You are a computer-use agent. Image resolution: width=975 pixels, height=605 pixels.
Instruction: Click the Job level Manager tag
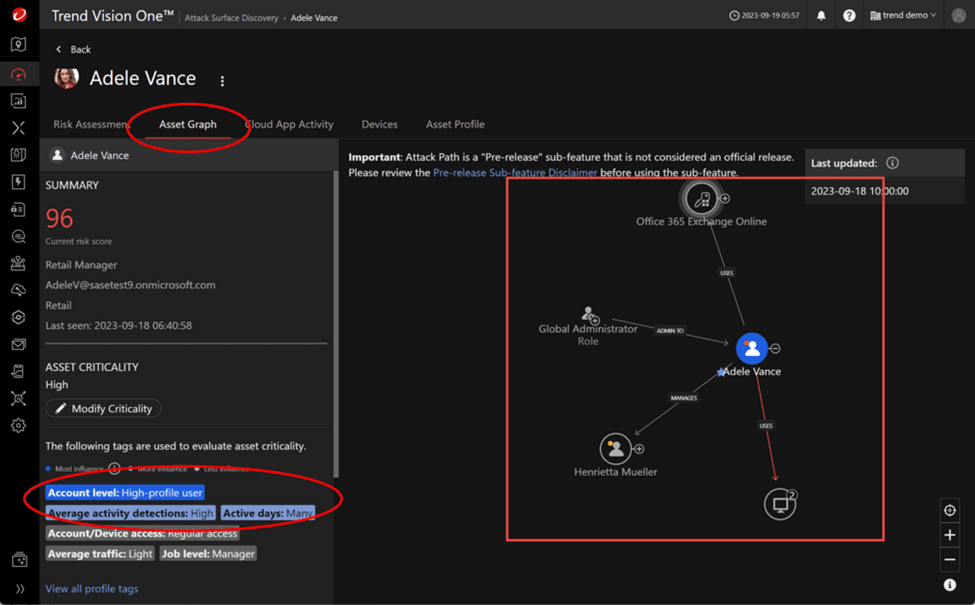pyautogui.click(x=208, y=553)
